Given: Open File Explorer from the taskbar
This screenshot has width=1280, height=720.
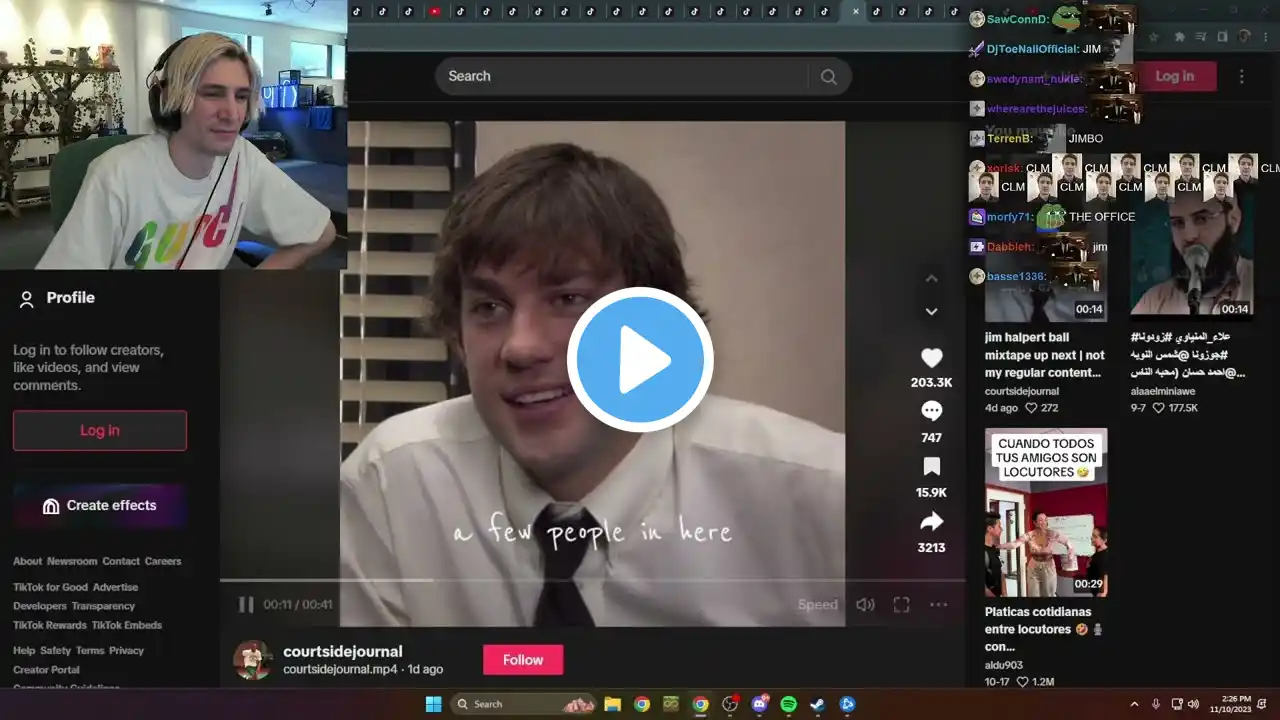Looking at the screenshot, I should click(612, 704).
